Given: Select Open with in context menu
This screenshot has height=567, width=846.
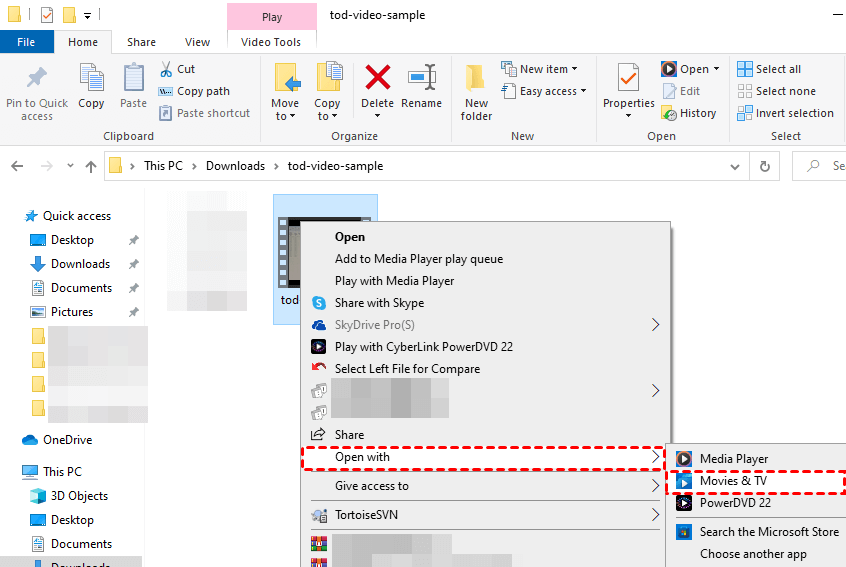Looking at the screenshot, I should click(483, 457).
